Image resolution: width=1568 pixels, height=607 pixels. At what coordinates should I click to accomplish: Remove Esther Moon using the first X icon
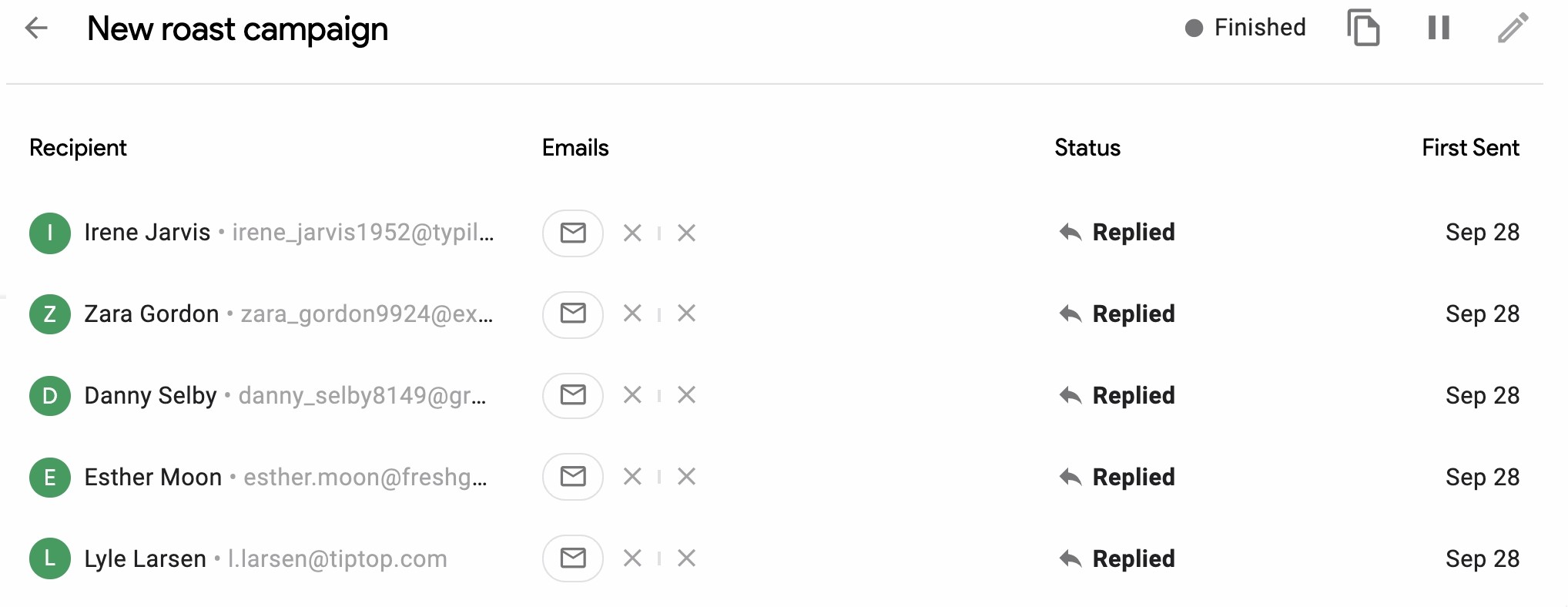tap(632, 477)
